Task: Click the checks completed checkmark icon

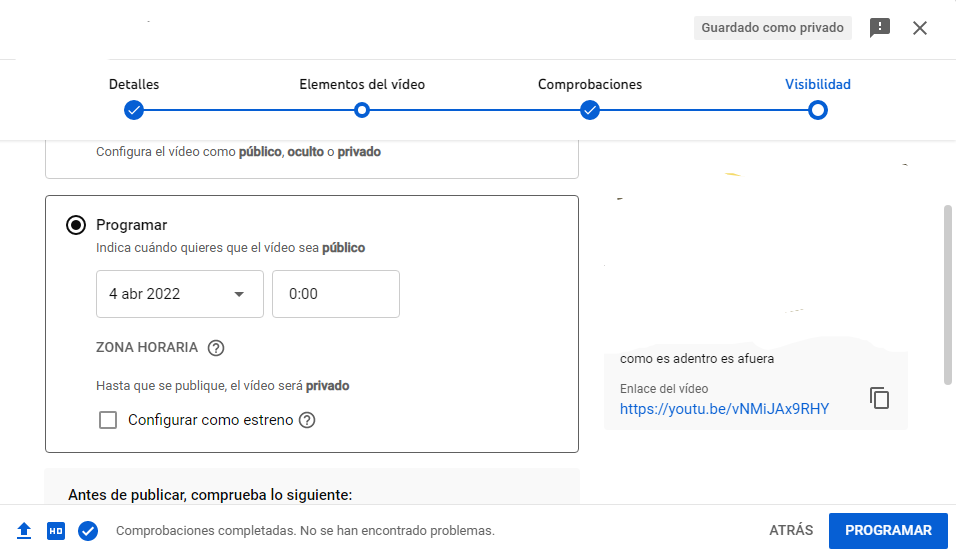Action: [x=88, y=531]
